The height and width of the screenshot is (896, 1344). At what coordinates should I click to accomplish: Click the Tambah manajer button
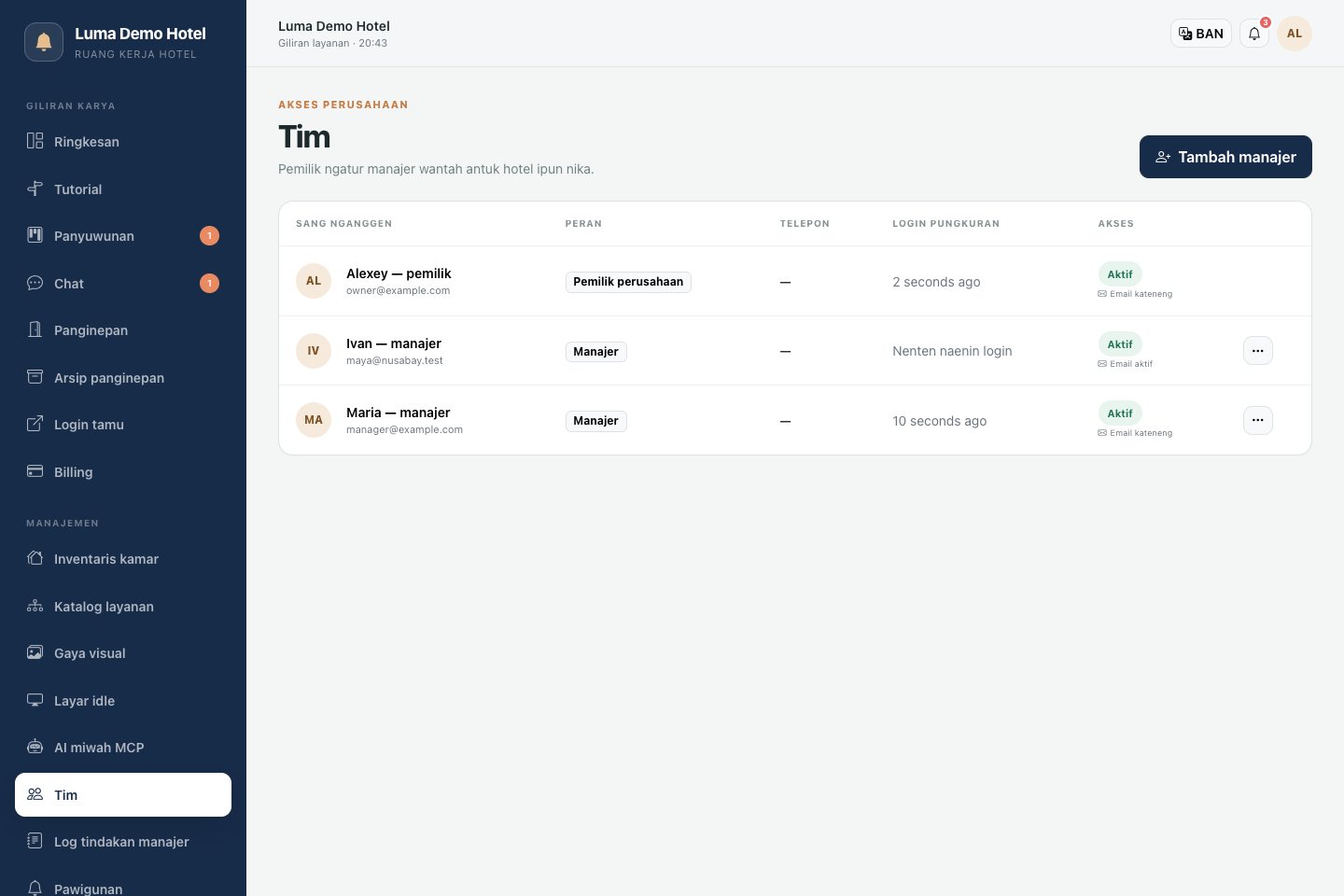[x=1225, y=157]
